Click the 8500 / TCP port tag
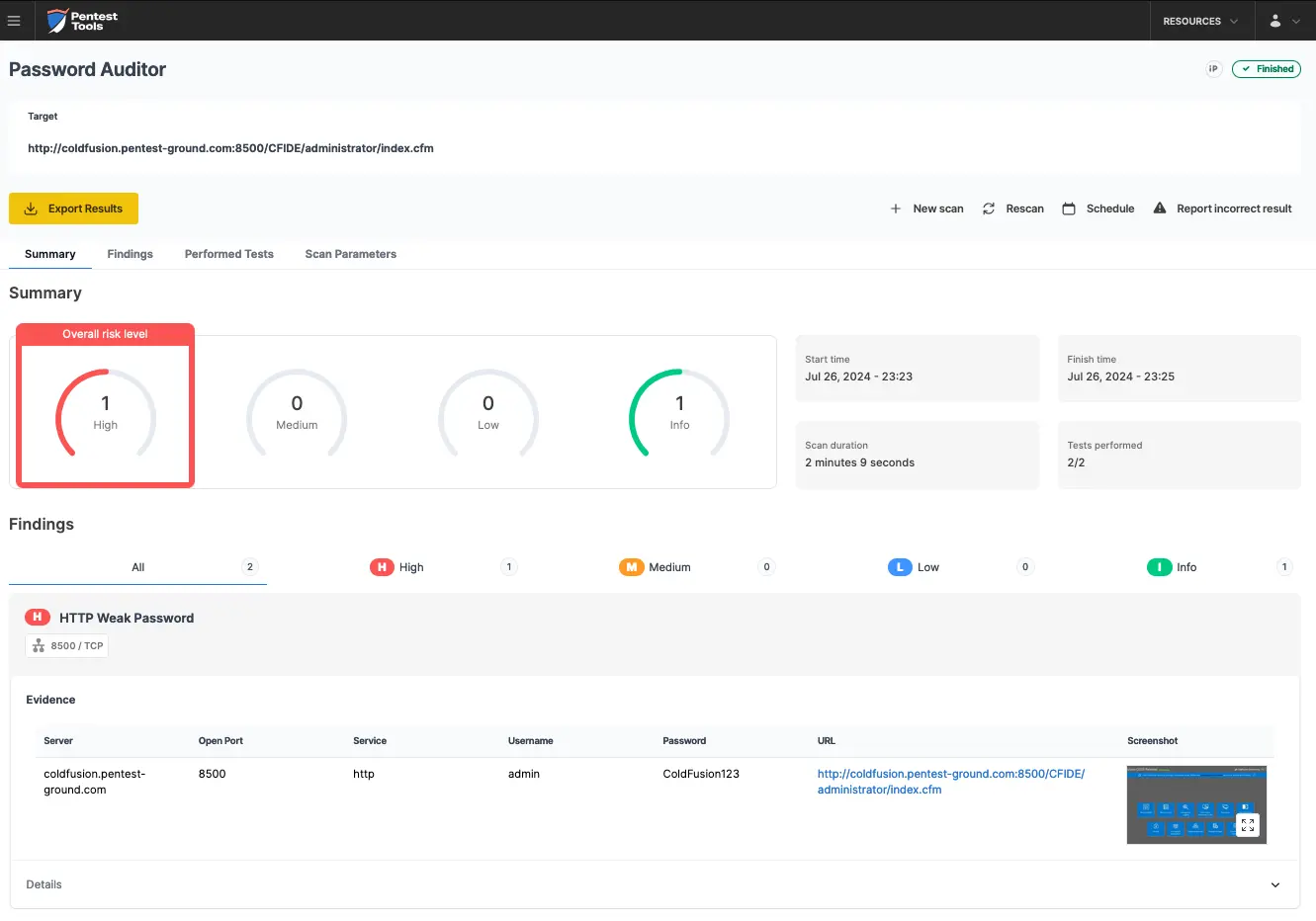Viewport: 1316px width, 921px height. pyautogui.click(x=66, y=646)
